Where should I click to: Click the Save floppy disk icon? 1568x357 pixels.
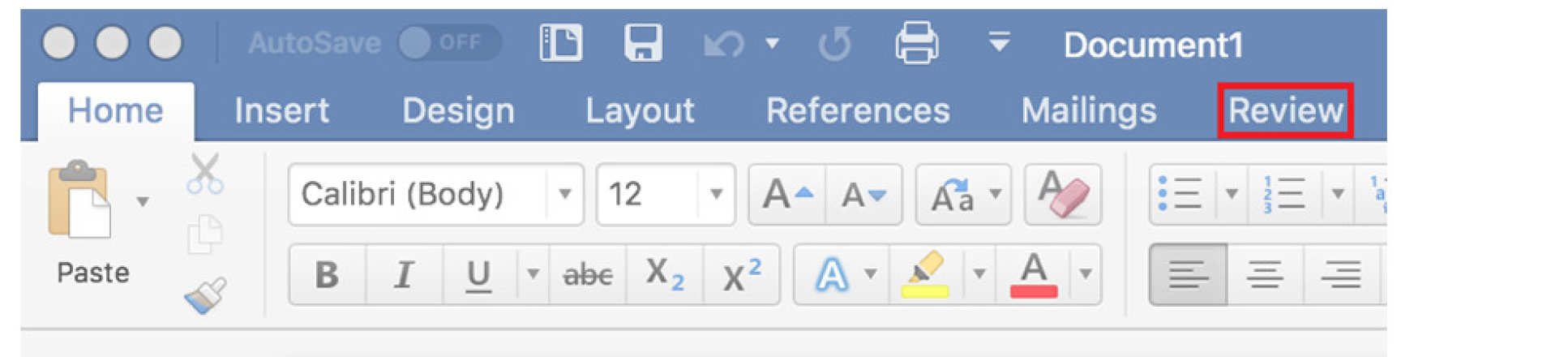(x=643, y=42)
